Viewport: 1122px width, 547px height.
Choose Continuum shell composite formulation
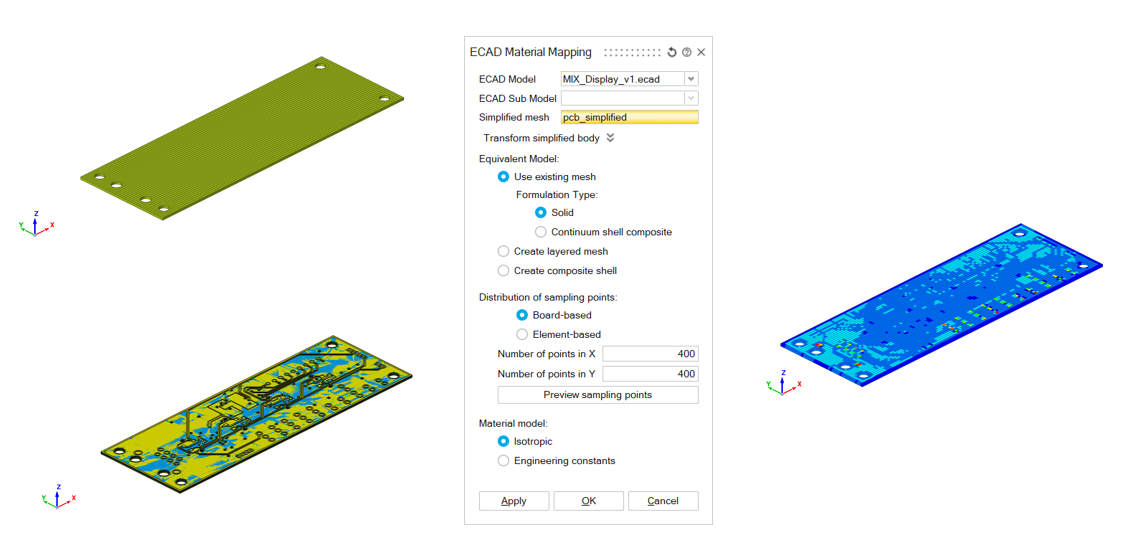click(541, 232)
